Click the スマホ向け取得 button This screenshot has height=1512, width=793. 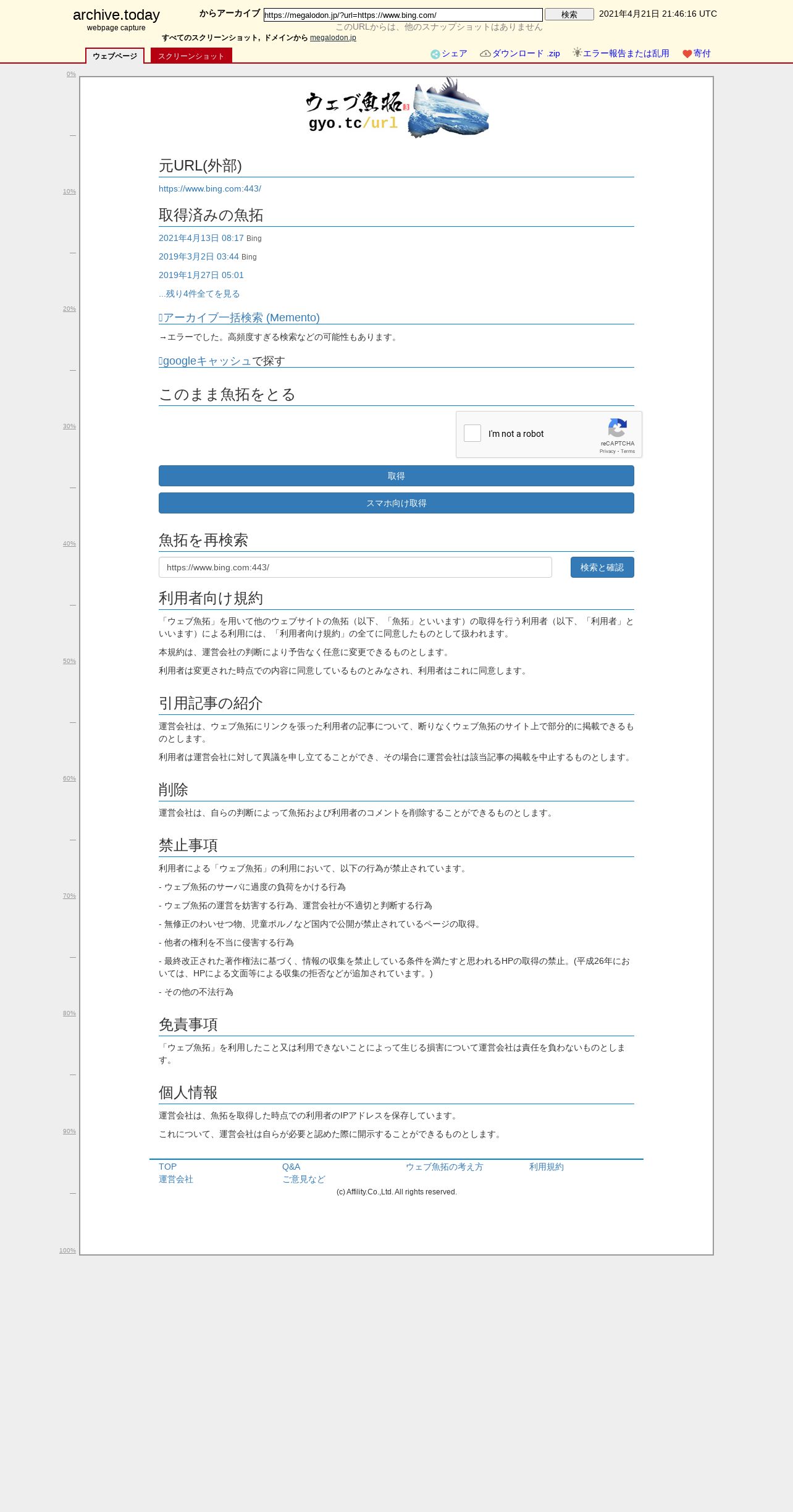tap(396, 503)
